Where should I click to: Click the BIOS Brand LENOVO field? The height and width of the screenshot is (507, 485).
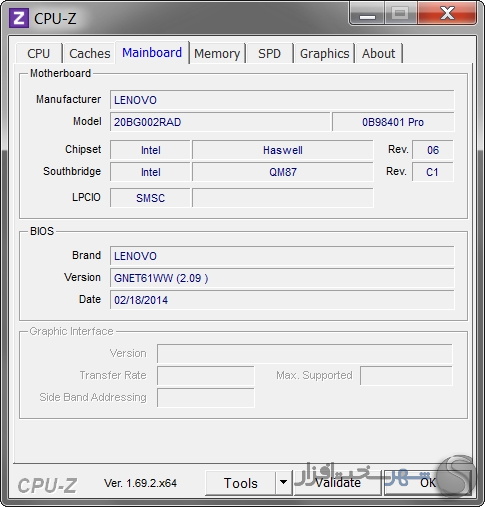point(282,256)
